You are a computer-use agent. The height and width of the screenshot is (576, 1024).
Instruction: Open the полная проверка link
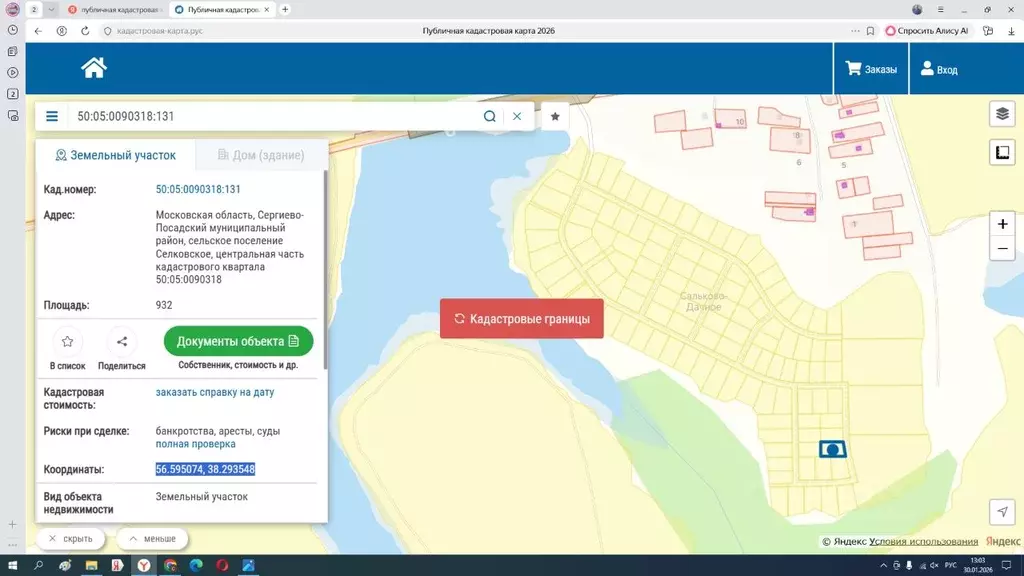pyautogui.click(x=196, y=444)
